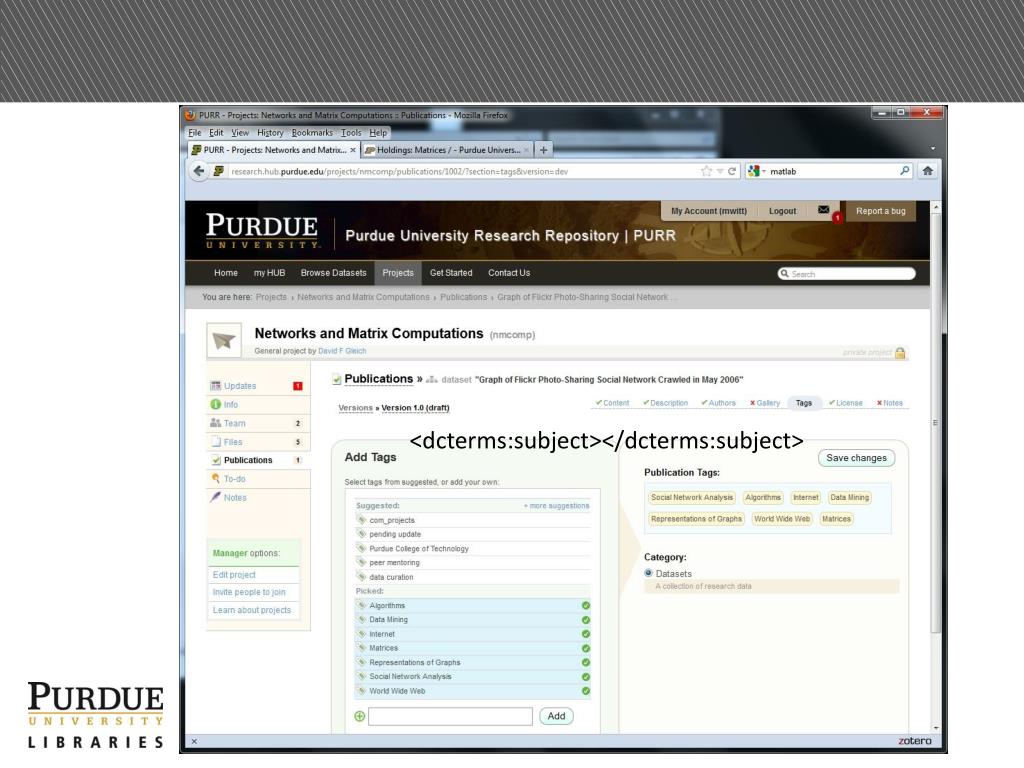Screen dimensions: 1024x768
Task: Click the Firefox back arrow button
Action: [199, 171]
